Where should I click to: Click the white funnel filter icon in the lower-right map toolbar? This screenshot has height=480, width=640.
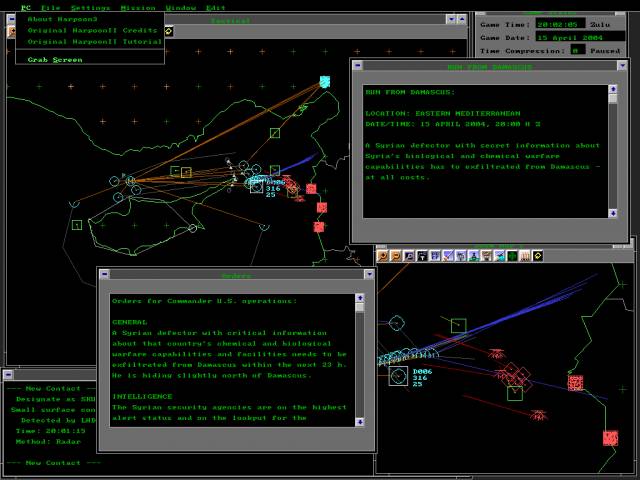point(422,256)
